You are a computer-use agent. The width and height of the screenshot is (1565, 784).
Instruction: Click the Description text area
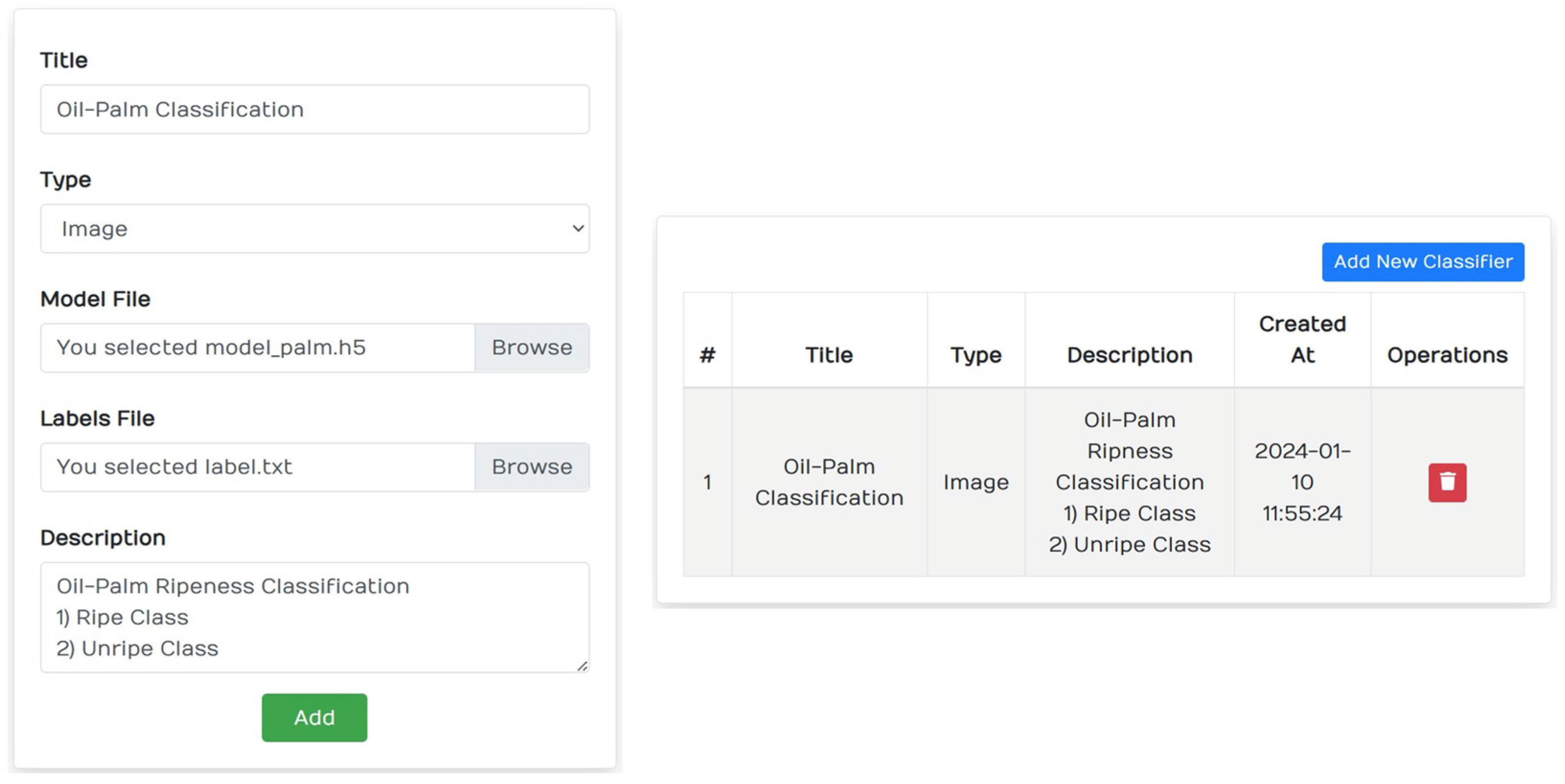(x=314, y=616)
